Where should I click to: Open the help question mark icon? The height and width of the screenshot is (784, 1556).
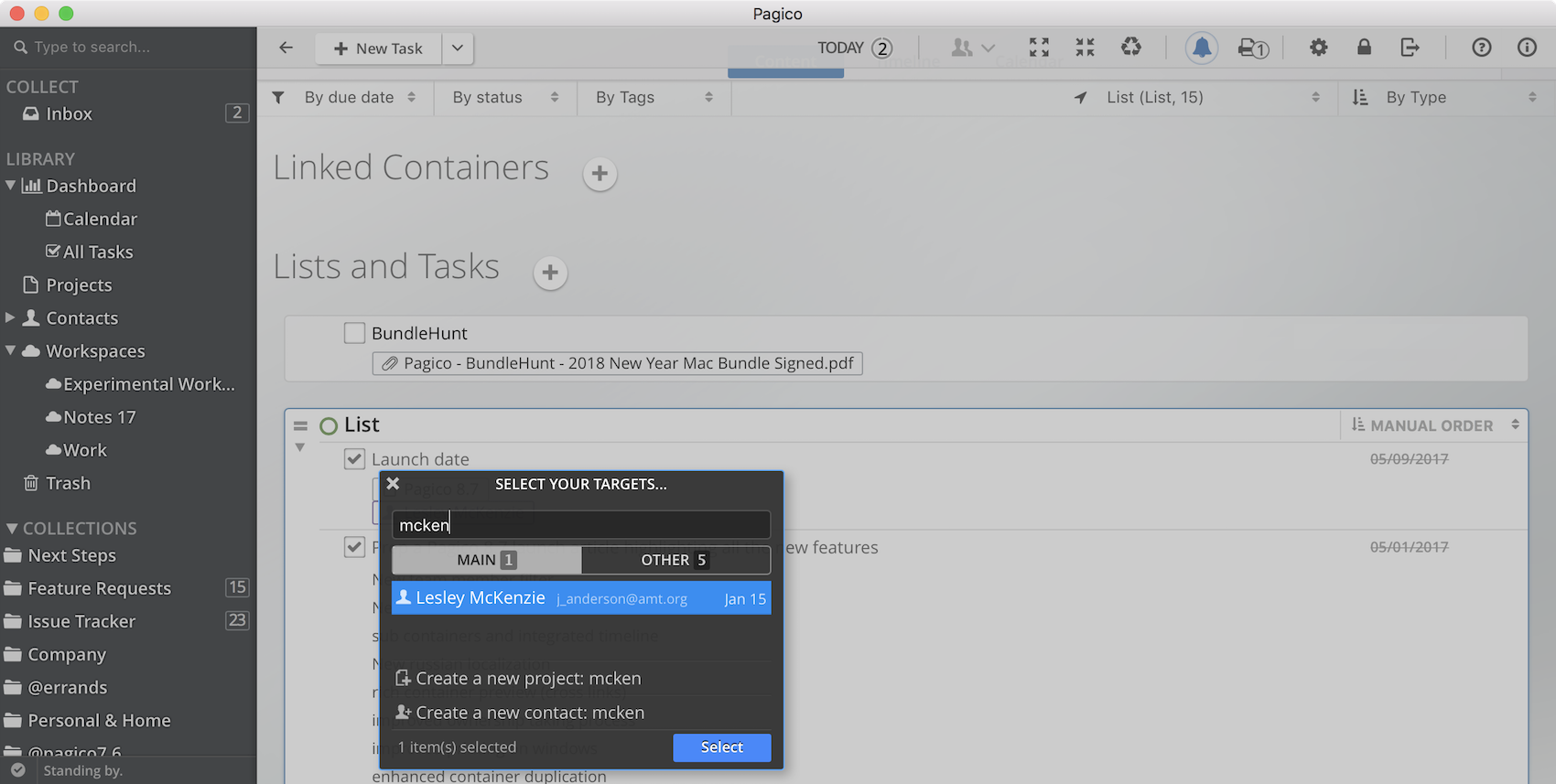1482,48
